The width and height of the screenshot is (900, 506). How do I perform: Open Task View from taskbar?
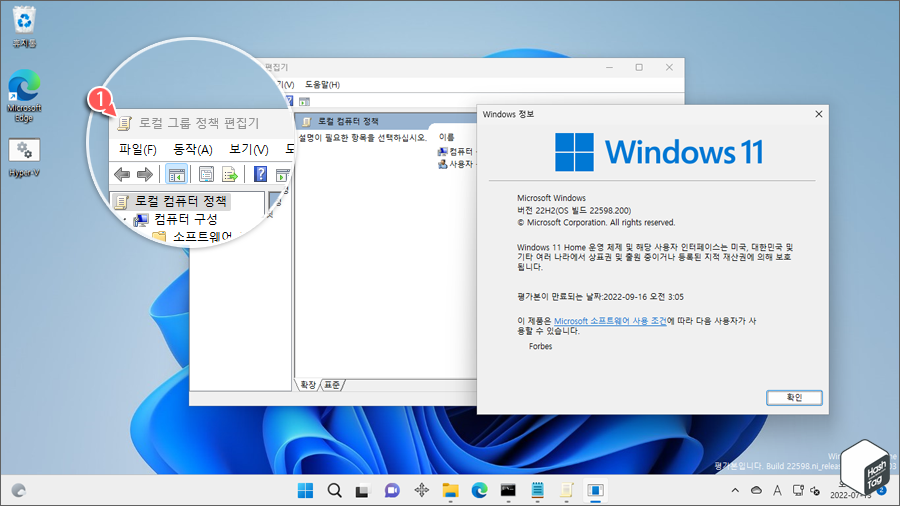(x=362, y=491)
